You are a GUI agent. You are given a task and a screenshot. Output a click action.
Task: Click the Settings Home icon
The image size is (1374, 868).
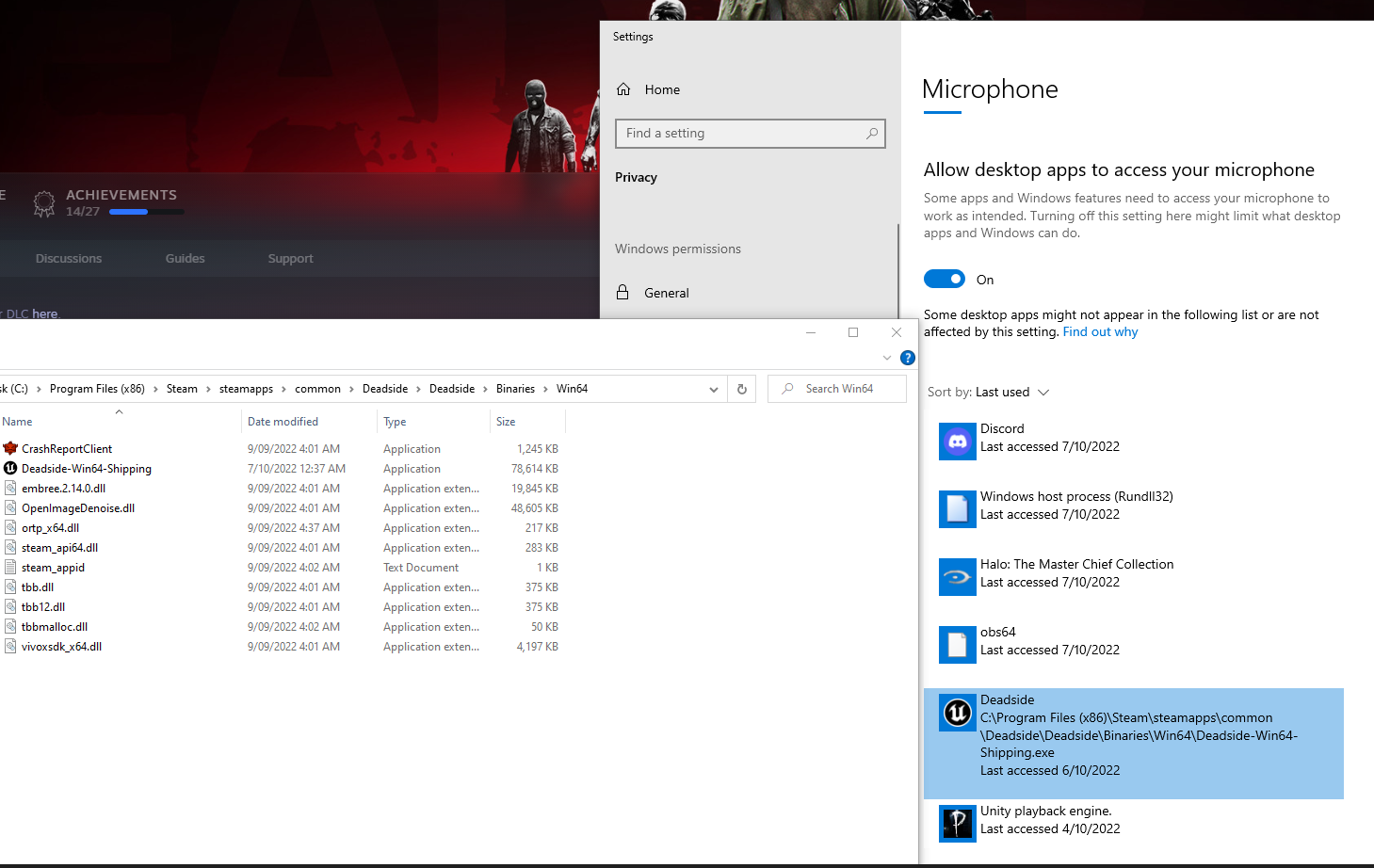tap(623, 89)
